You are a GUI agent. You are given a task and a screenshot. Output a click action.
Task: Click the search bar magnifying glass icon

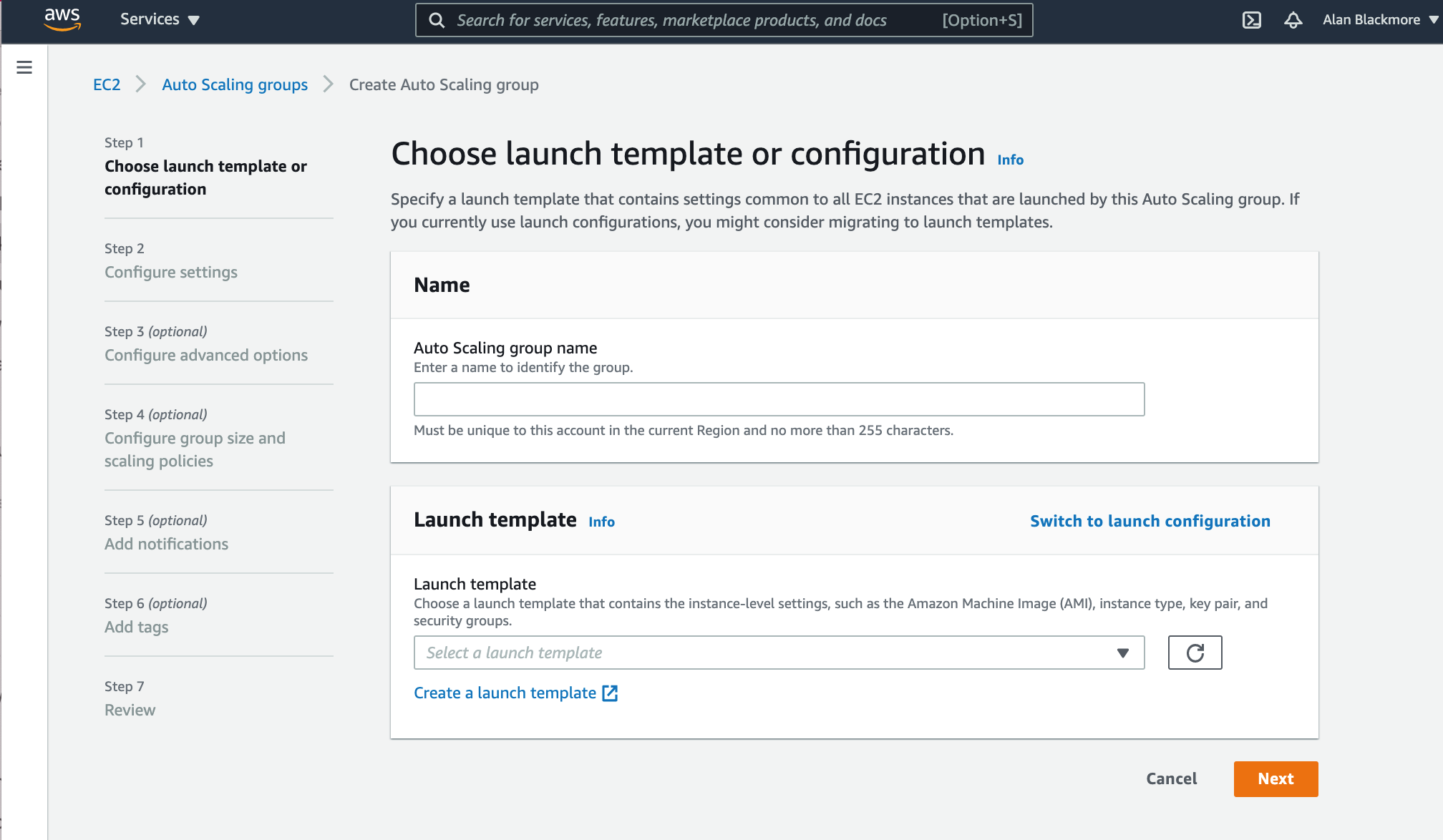point(437,20)
